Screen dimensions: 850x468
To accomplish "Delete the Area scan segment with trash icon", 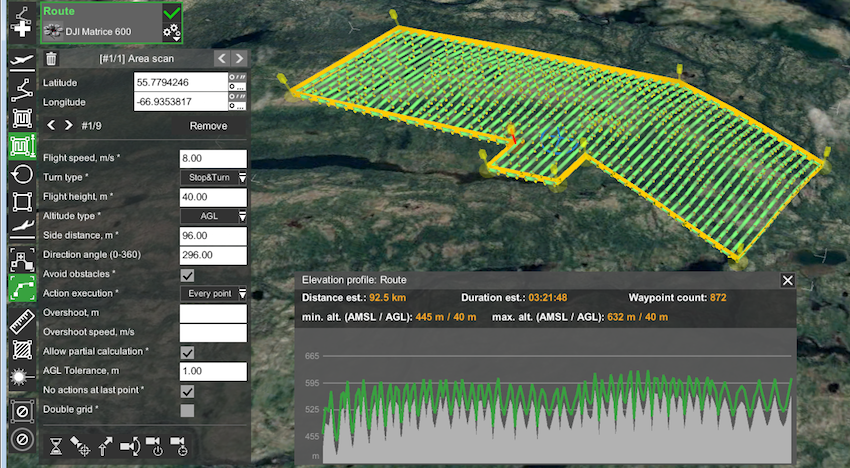I will (x=52, y=59).
